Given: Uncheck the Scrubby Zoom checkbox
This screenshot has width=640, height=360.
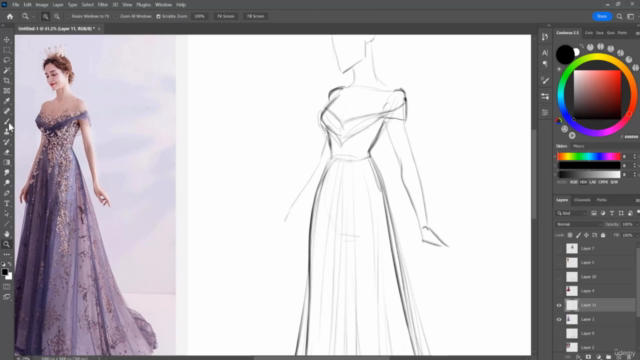Looking at the screenshot, I should (158, 16).
